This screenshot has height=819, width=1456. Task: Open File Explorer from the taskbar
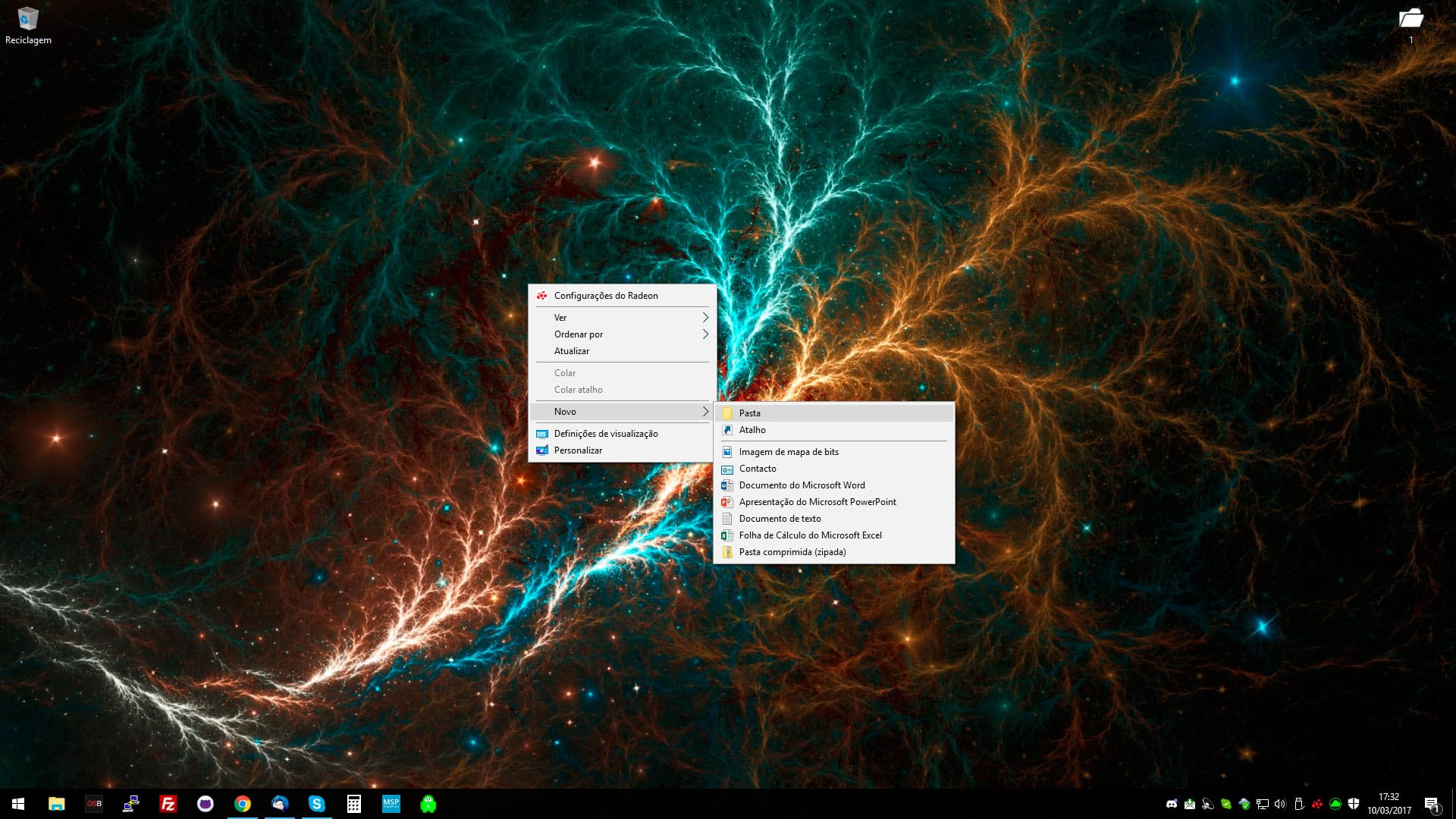pyautogui.click(x=57, y=804)
